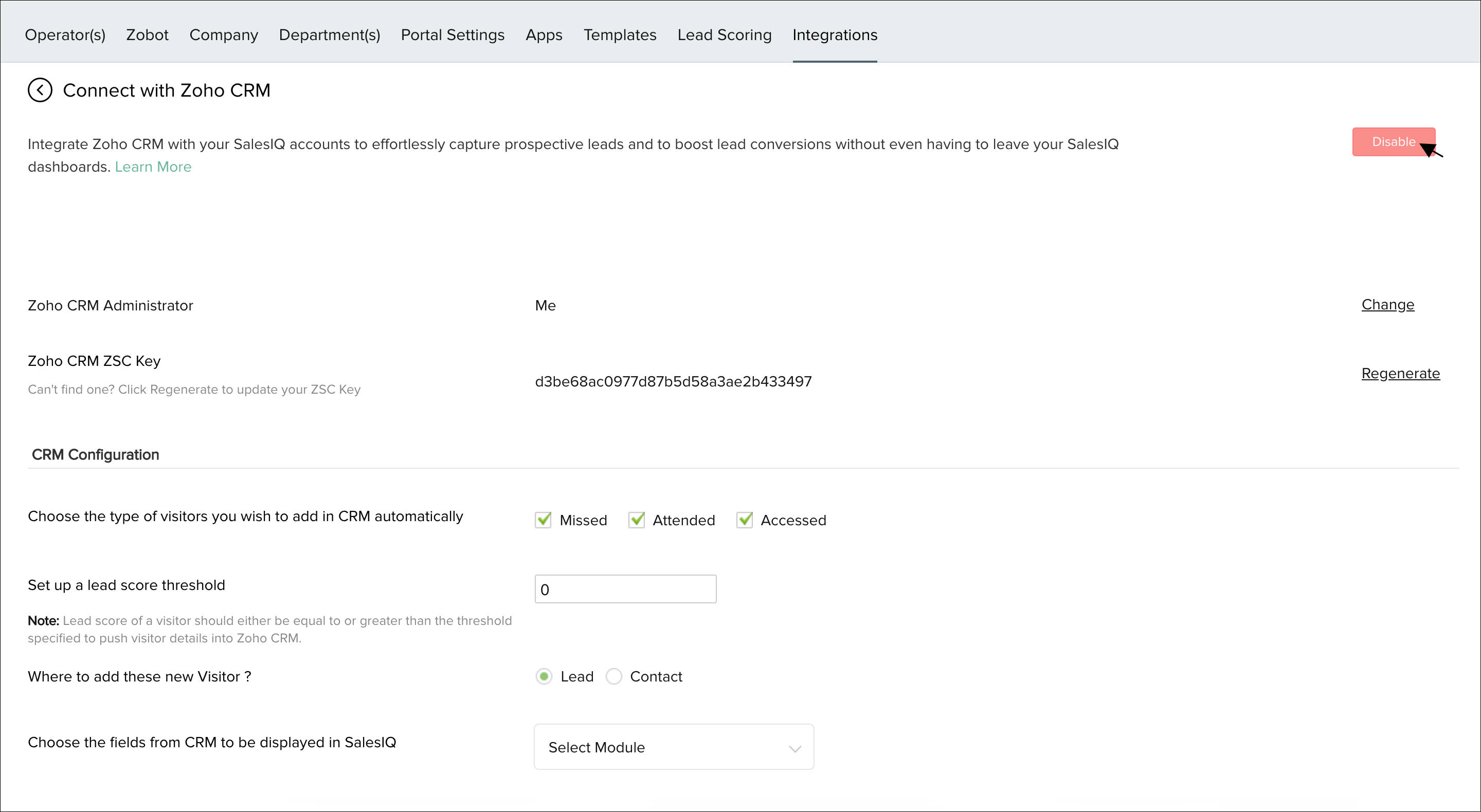Click the 'Can't find one?' hint text
This screenshot has width=1481, height=812.
tap(194, 390)
